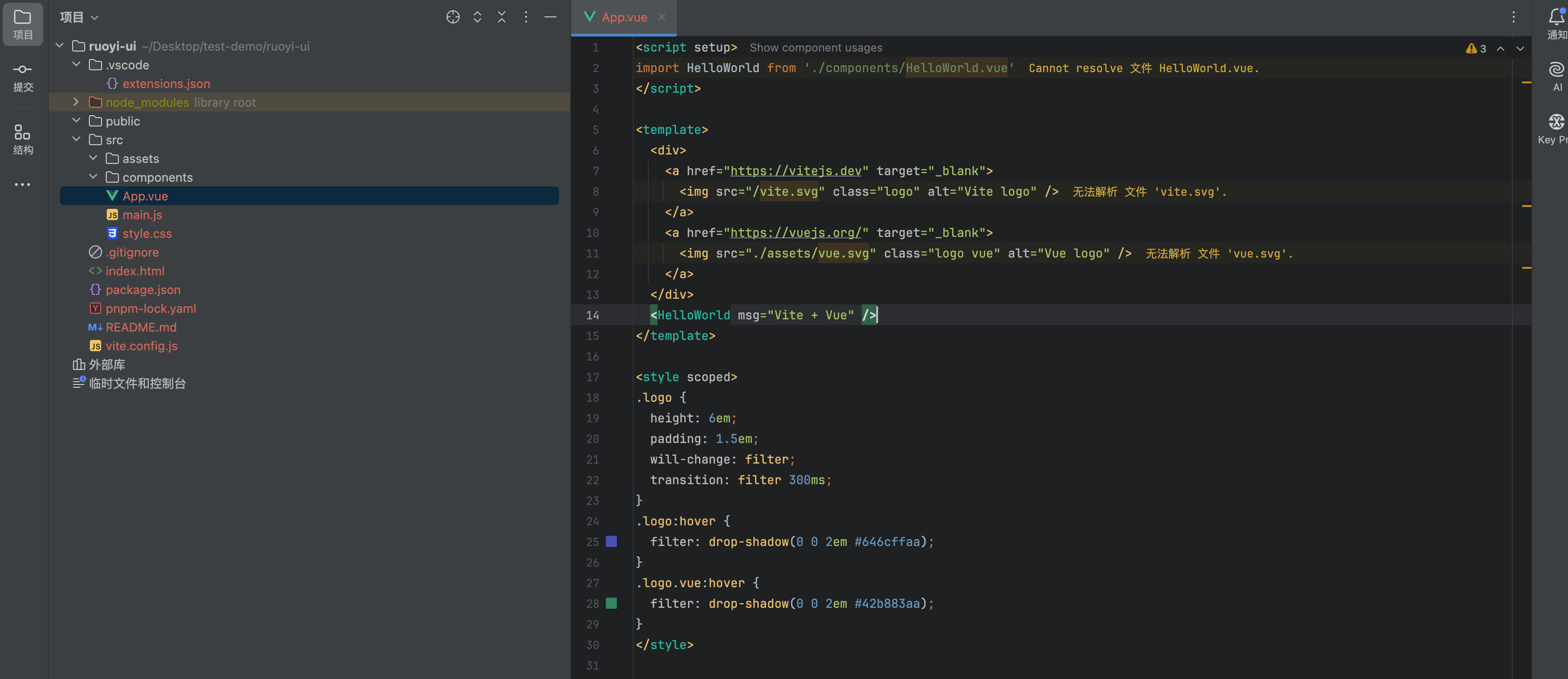Select App.vue in the project tree
The width and height of the screenshot is (1568, 679).
tap(309, 196)
